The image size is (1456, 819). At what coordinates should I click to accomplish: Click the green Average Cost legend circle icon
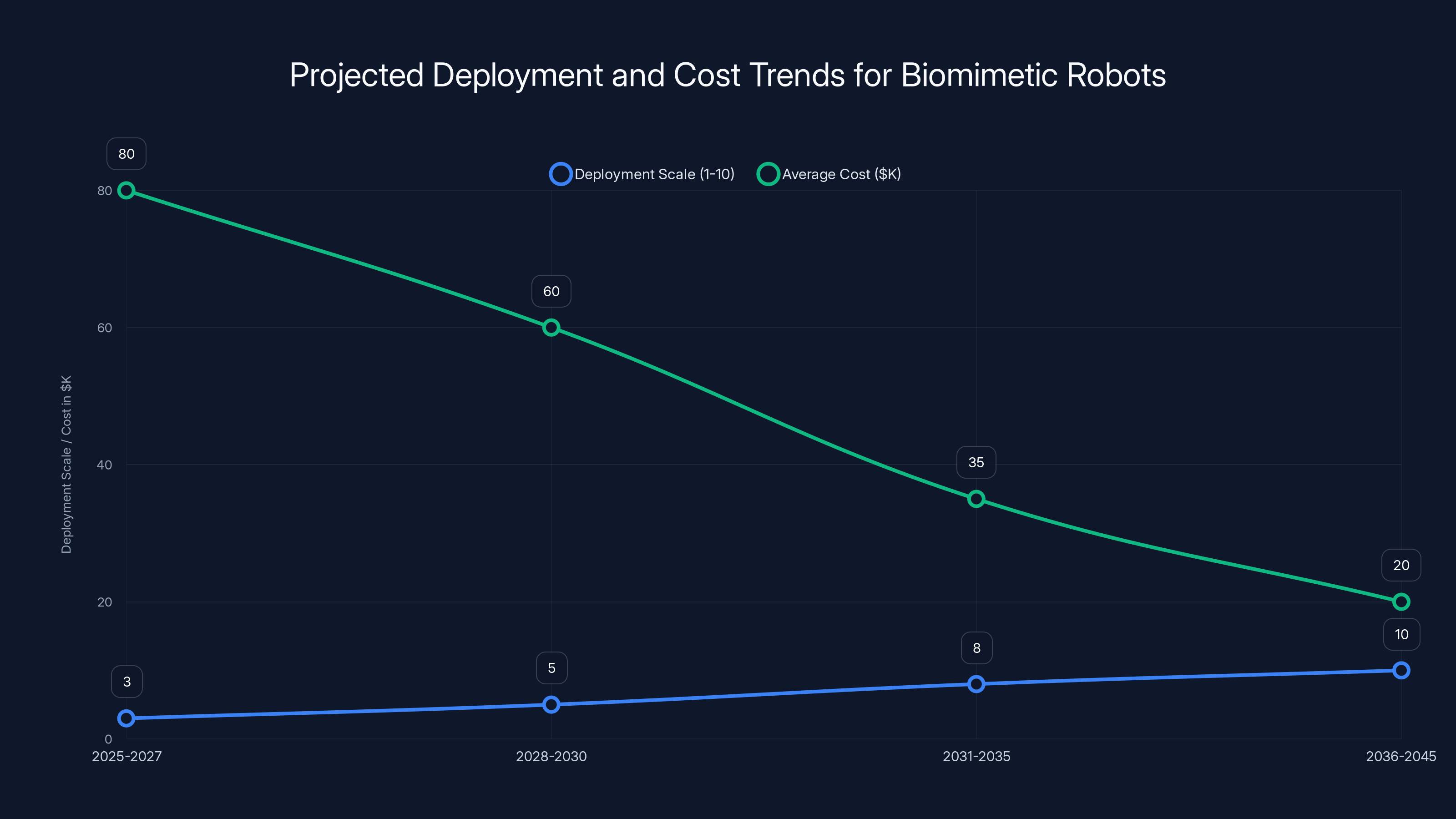pos(768,173)
